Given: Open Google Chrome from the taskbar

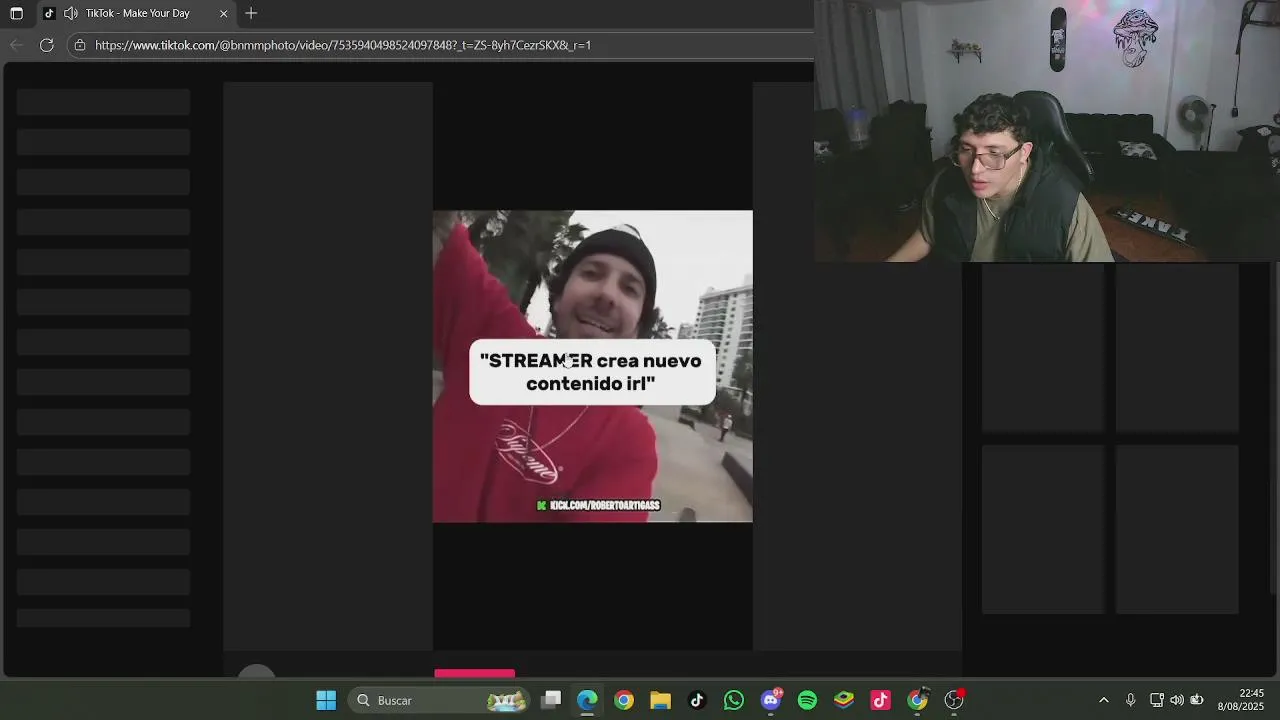Looking at the screenshot, I should pos(624,700).
